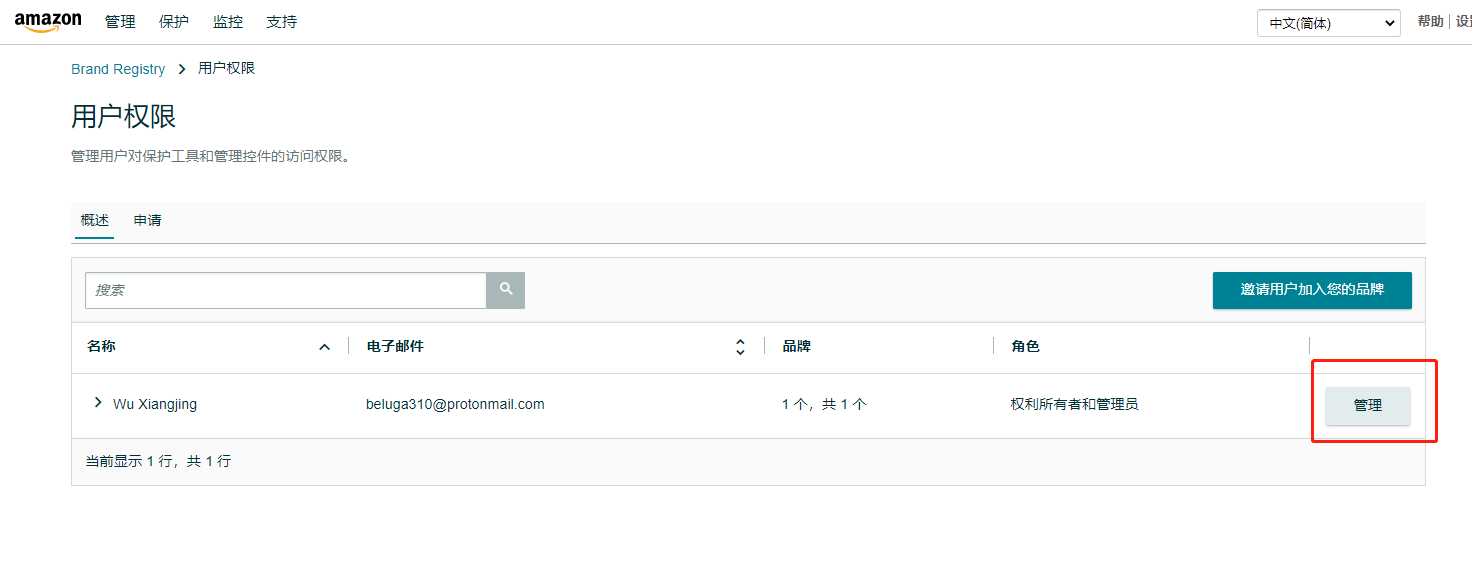This screenshot has height=566, width=1472.
Task: Click the search magnifier icon button
Action: pos(506,290)
